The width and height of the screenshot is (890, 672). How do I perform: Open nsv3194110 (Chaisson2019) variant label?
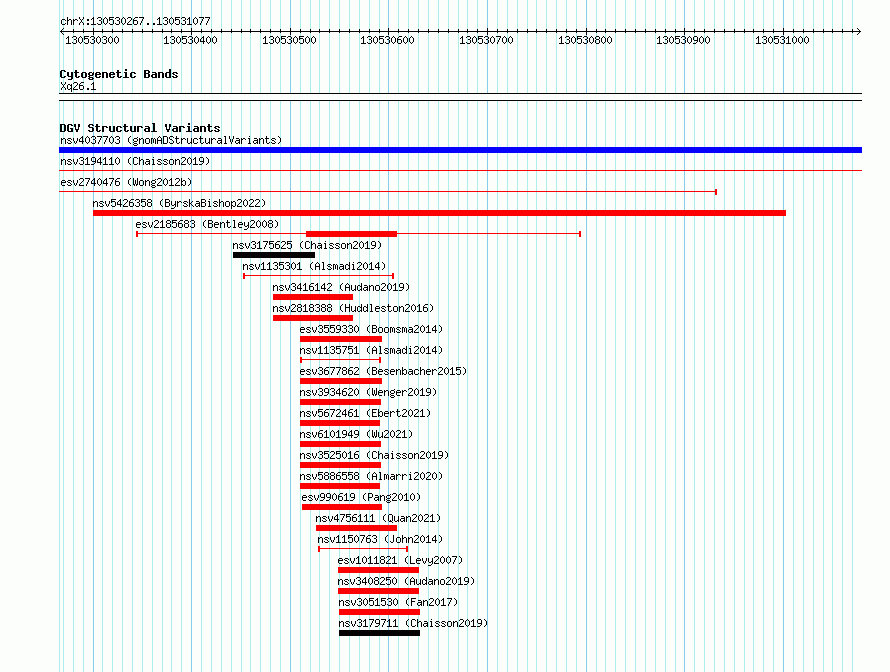(x=135, y=161)
